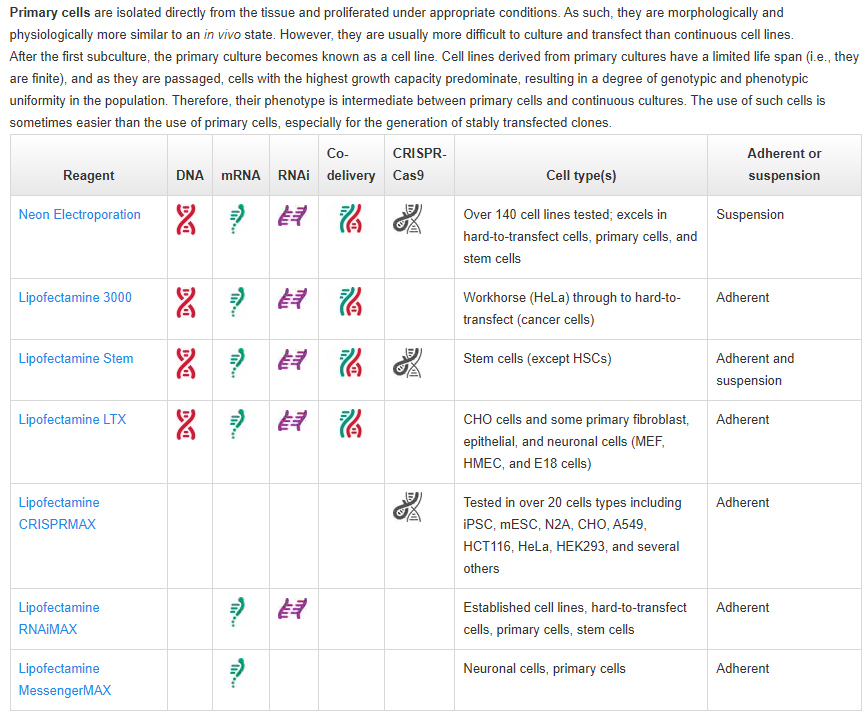Screen dimensions: 868x720
Task: Click the mRNA icon for Lipofectamine MessengerMAX
Action: click(x=237, y=673)
